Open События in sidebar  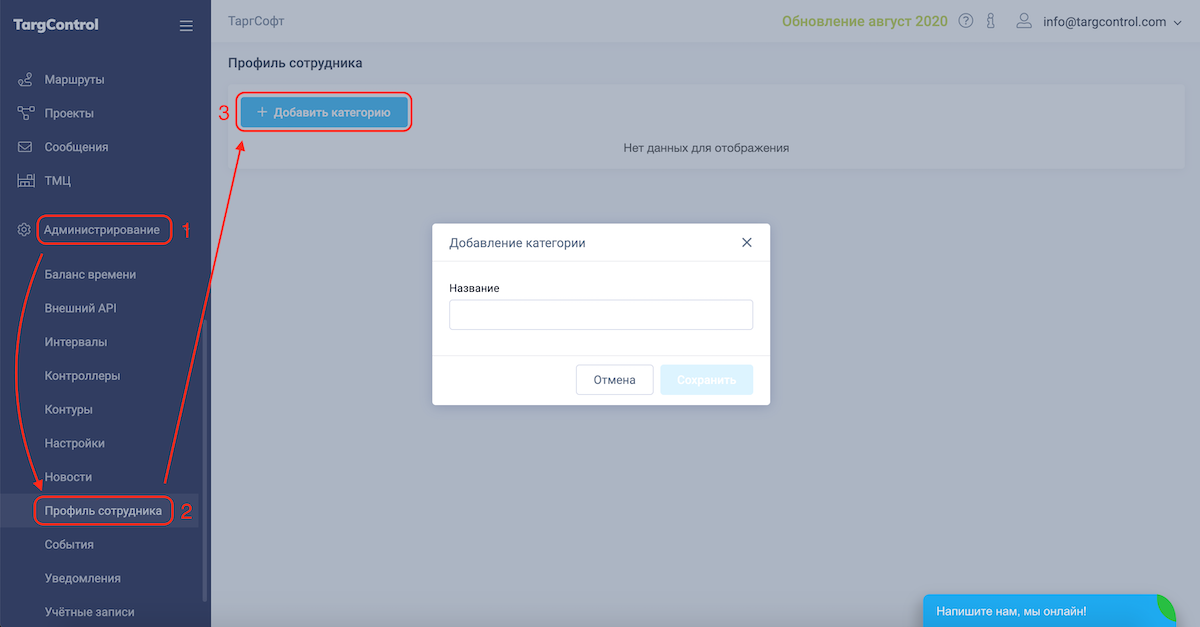69,545
